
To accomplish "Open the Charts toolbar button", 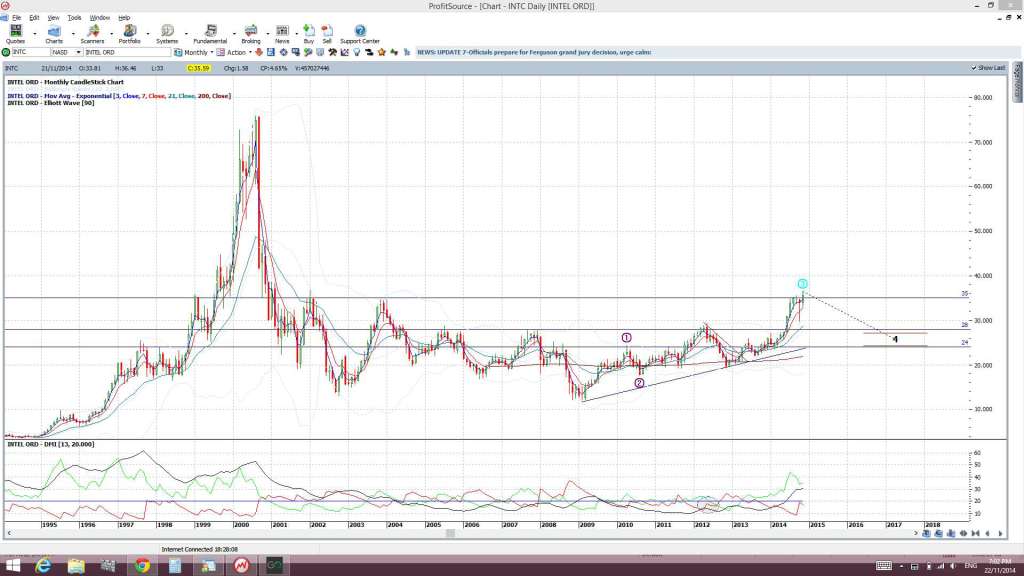I will [54, 34].
